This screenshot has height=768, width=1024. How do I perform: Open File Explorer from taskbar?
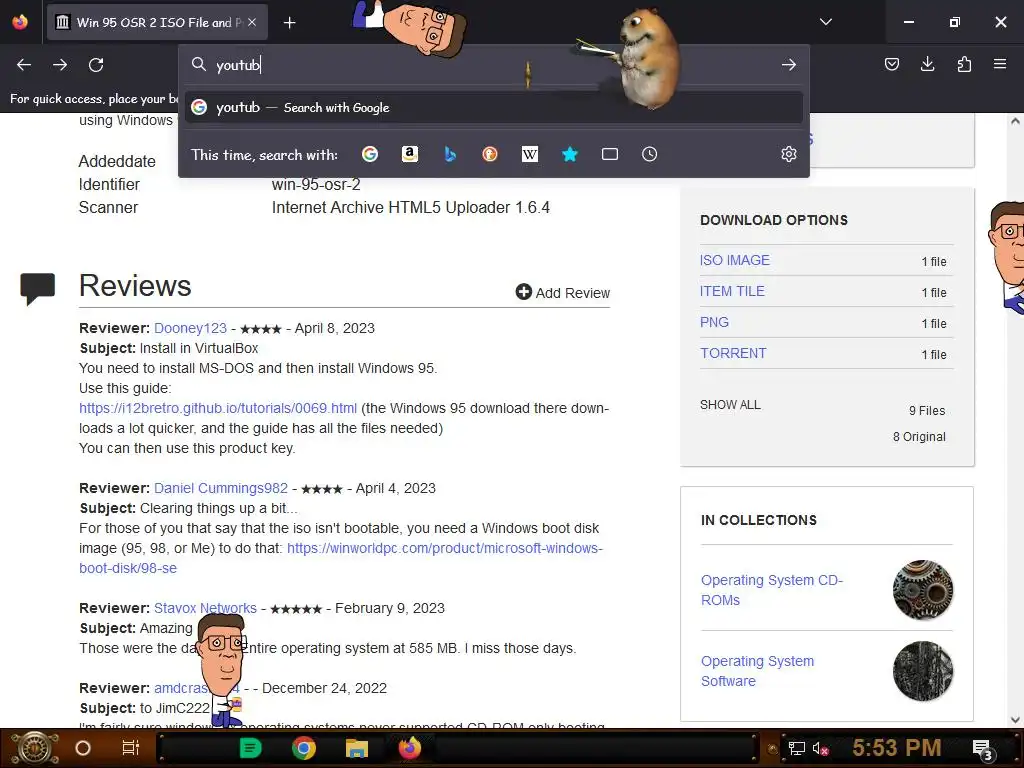[x=357, y=748]
